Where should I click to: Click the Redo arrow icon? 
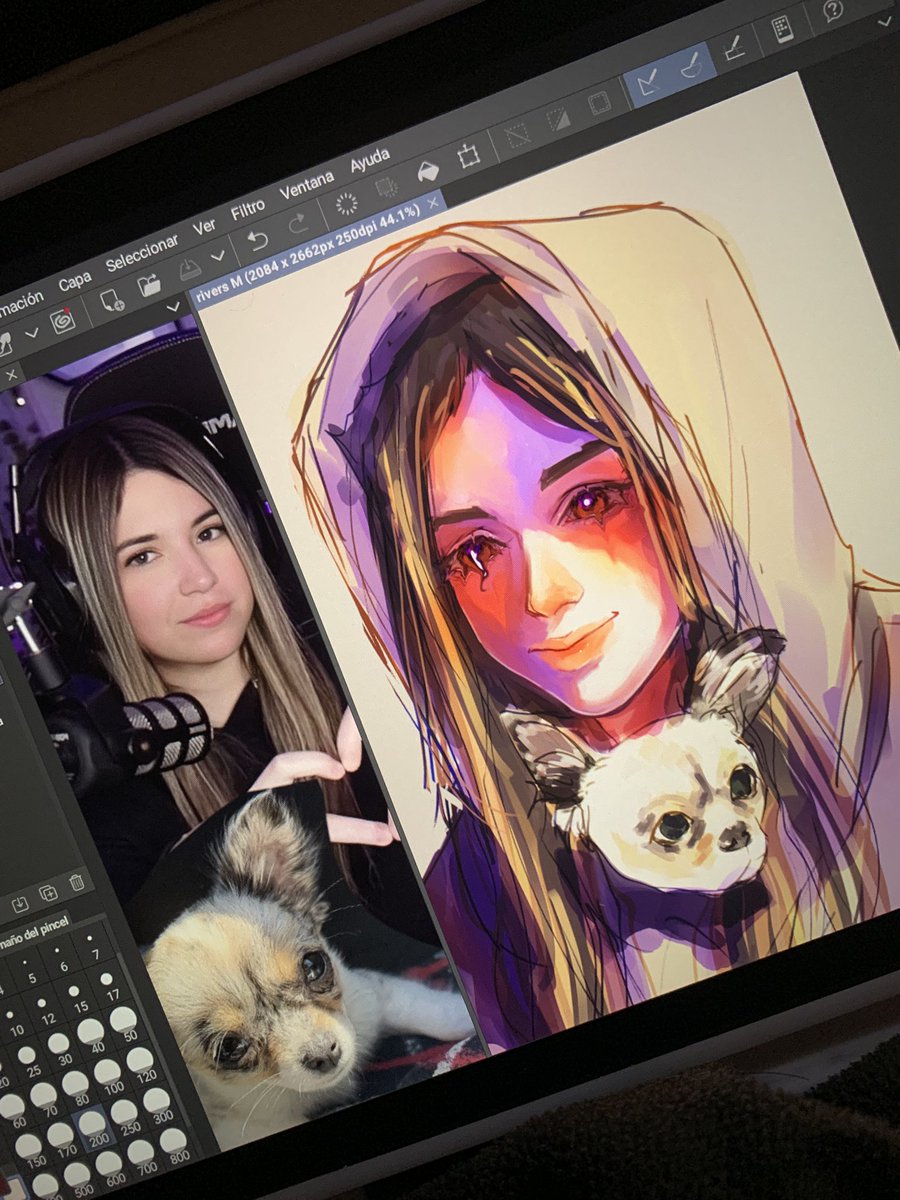[x=299, y=222]
